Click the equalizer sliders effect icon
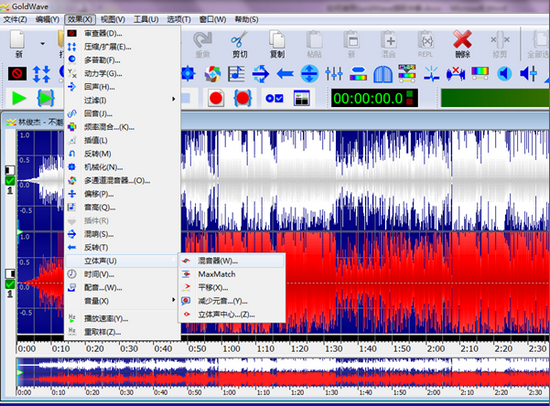Viewport: 550px width, 406px height. pyautogui.click(x=334, y=74)
